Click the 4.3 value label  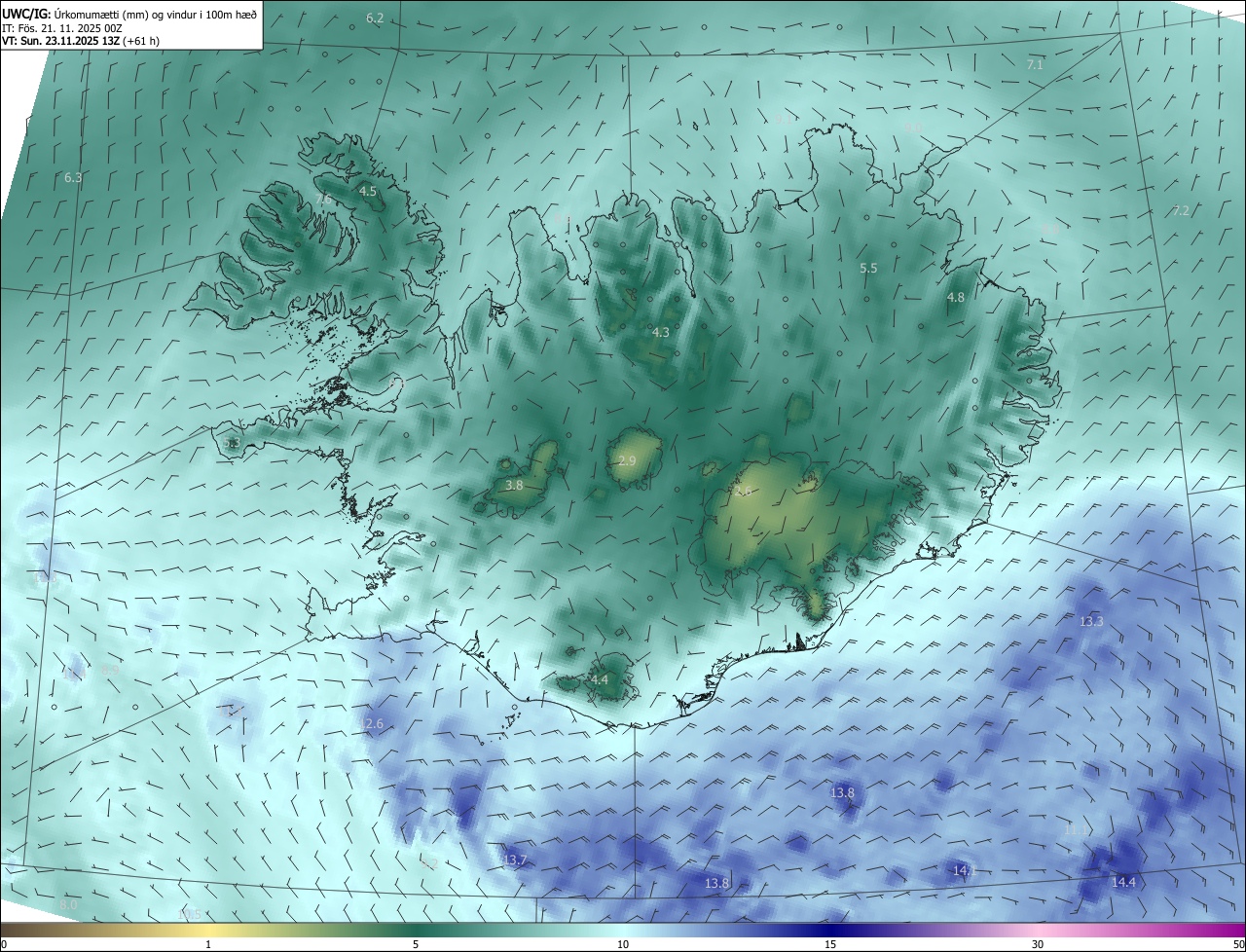click(661, 333)
